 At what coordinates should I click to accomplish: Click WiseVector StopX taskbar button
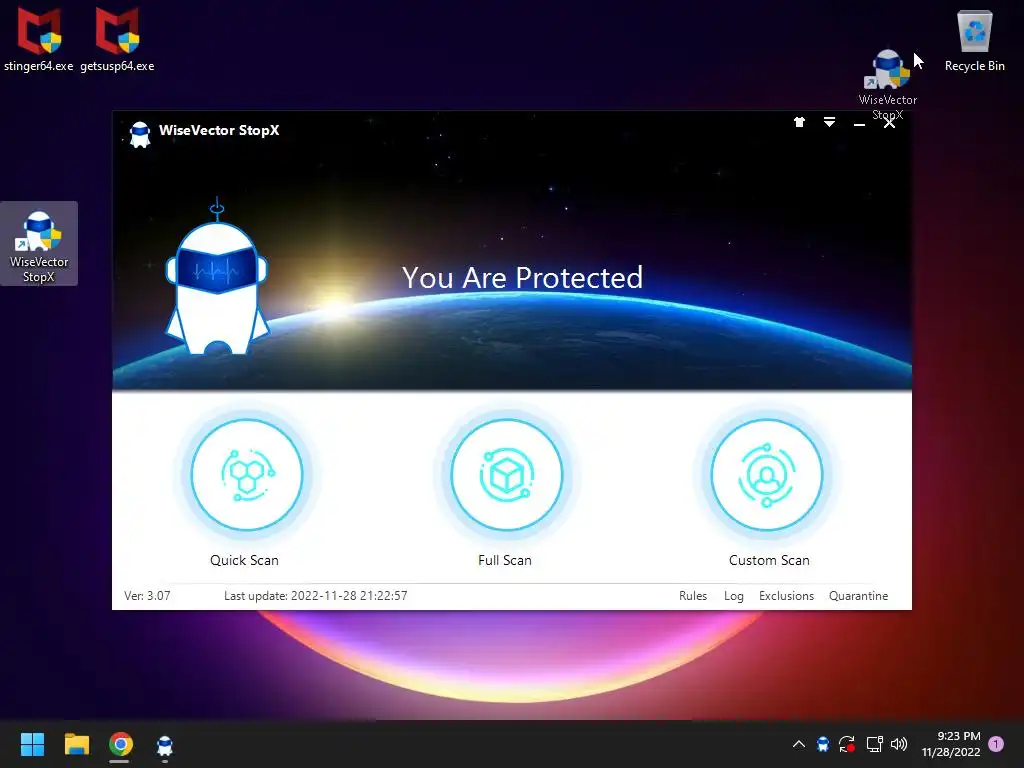pos(165,744)
